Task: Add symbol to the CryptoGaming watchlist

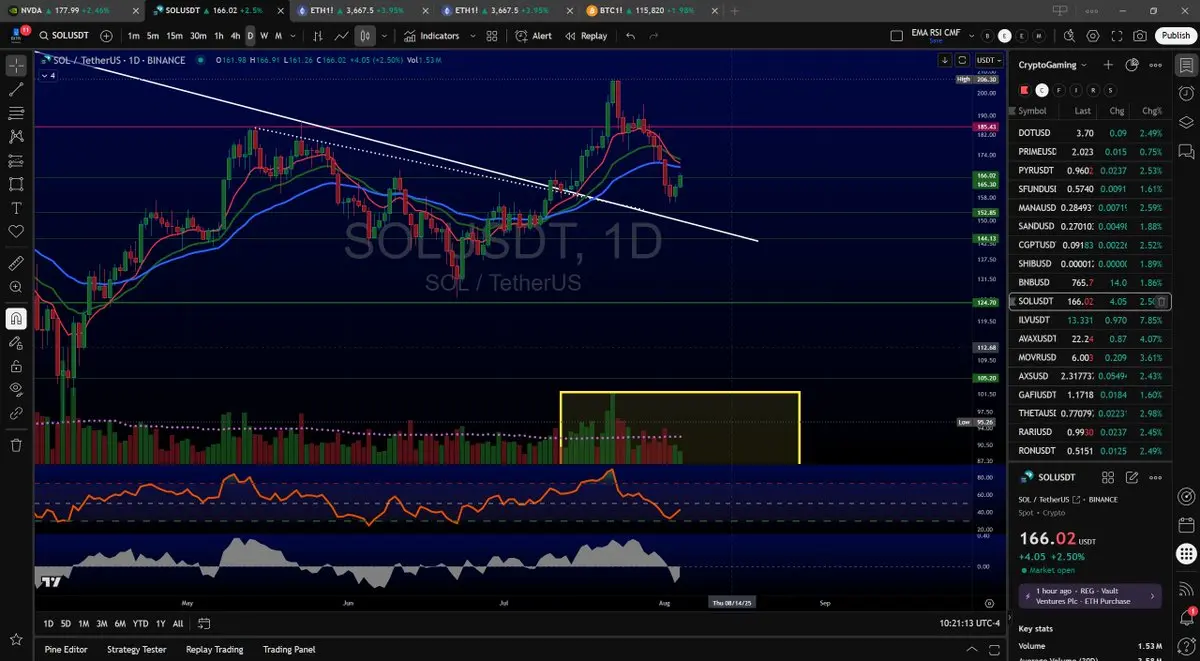Action: click(1108, 65)
